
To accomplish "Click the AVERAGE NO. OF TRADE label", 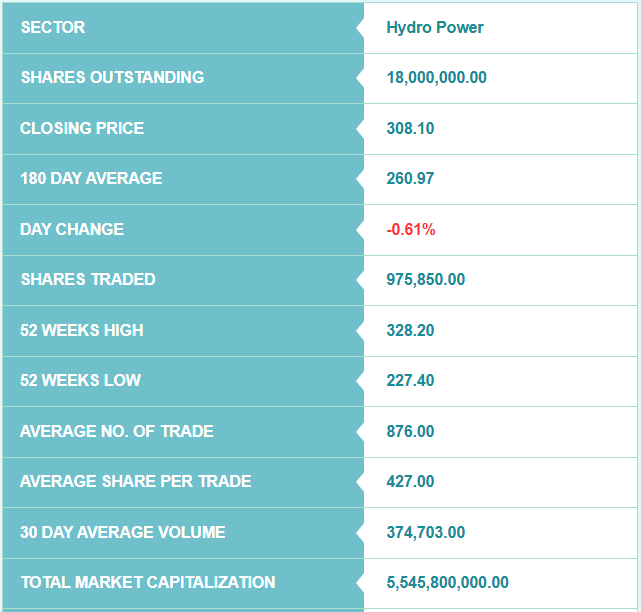I will (x=117, y=431).
